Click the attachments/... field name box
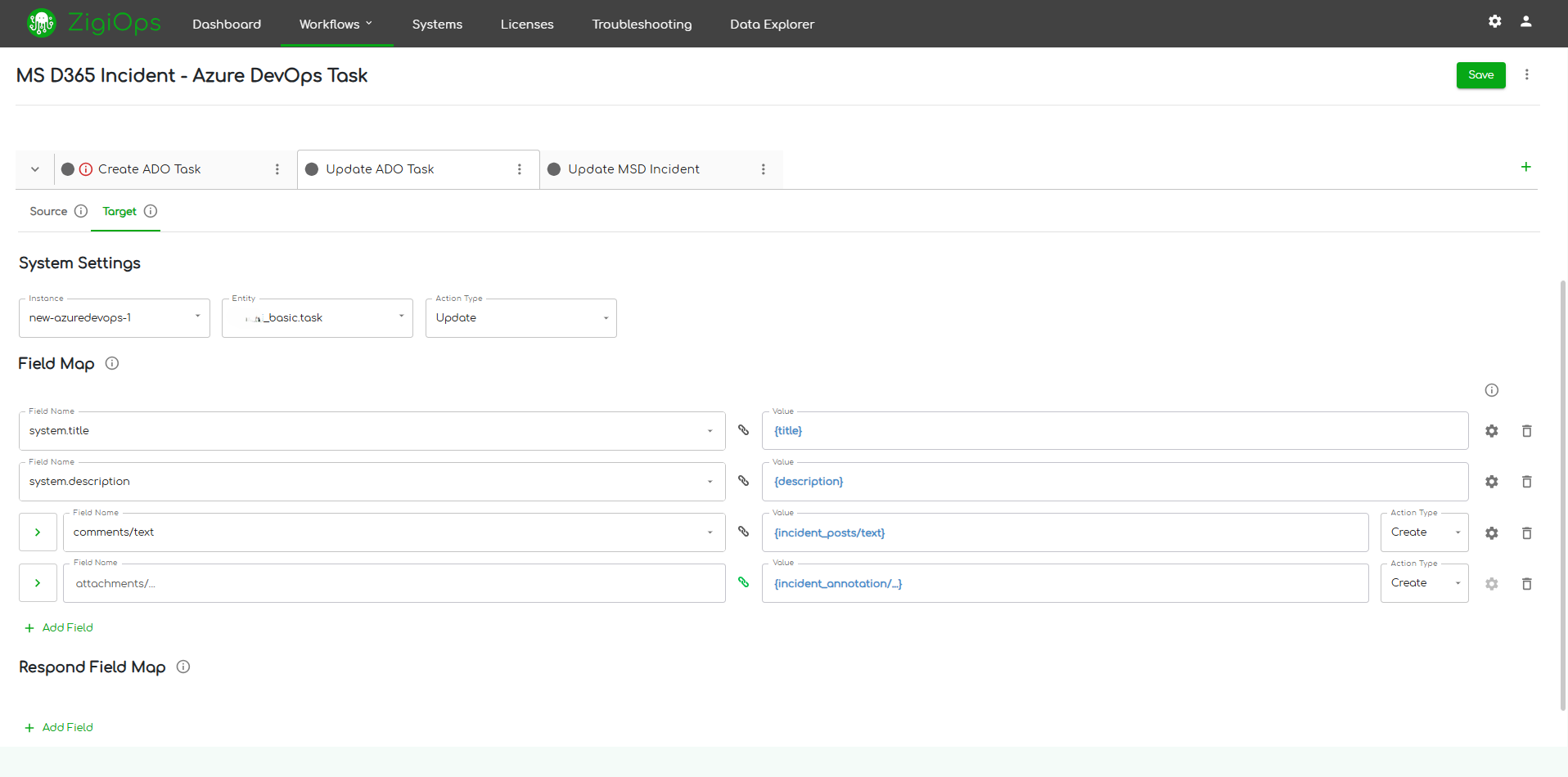Viewport: 1568px width, 777px height. pyautogui.click(x=394, y=583)
